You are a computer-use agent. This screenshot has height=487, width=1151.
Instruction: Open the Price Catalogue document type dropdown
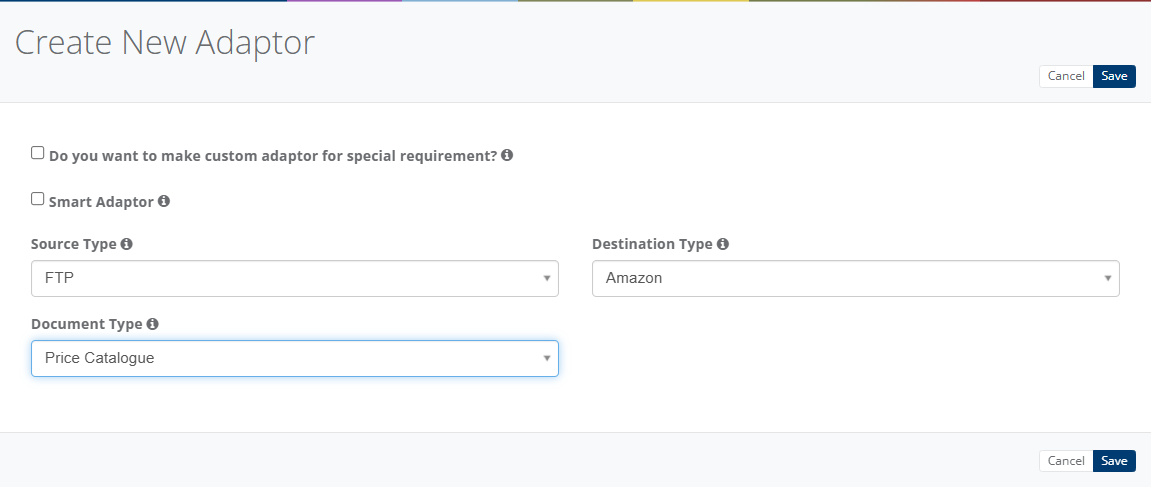[x=294, y=358]
